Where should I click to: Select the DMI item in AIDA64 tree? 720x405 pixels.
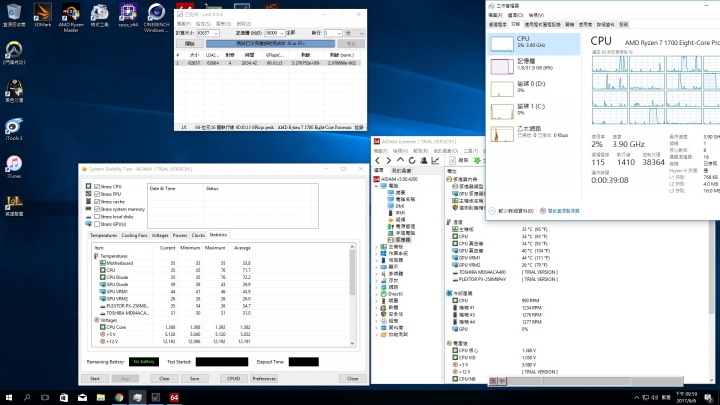[396, 206]
